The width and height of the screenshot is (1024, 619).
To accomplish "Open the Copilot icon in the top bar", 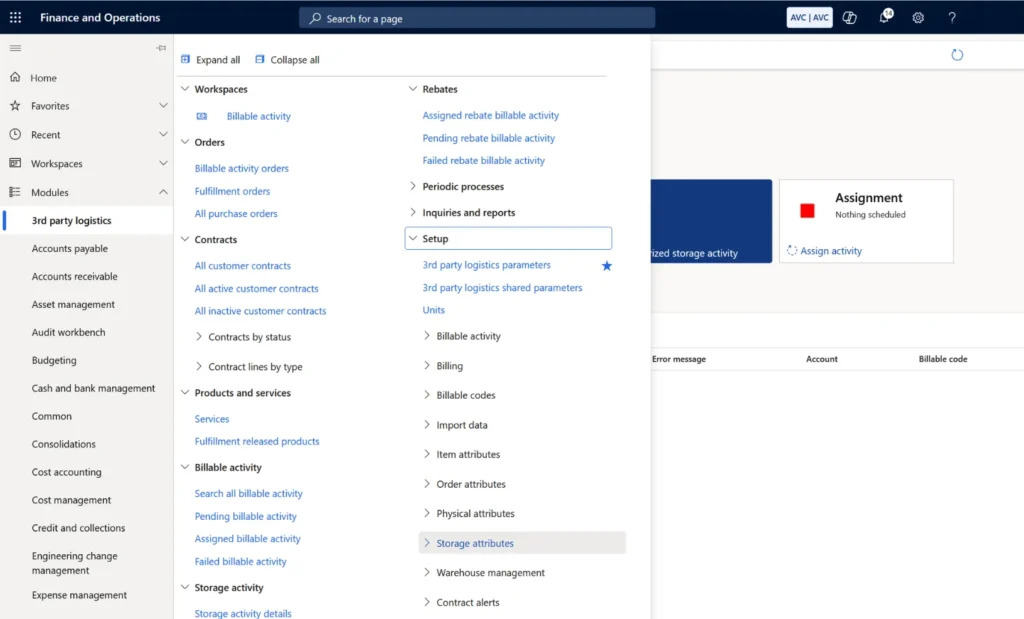I will [x=848, y=17].
